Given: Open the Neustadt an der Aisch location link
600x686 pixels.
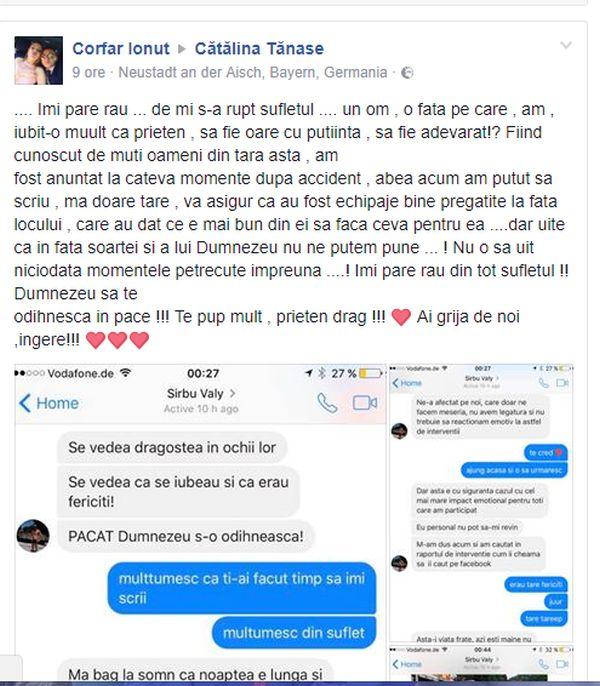Looking at the screenshot, I should tap(253, 72).
